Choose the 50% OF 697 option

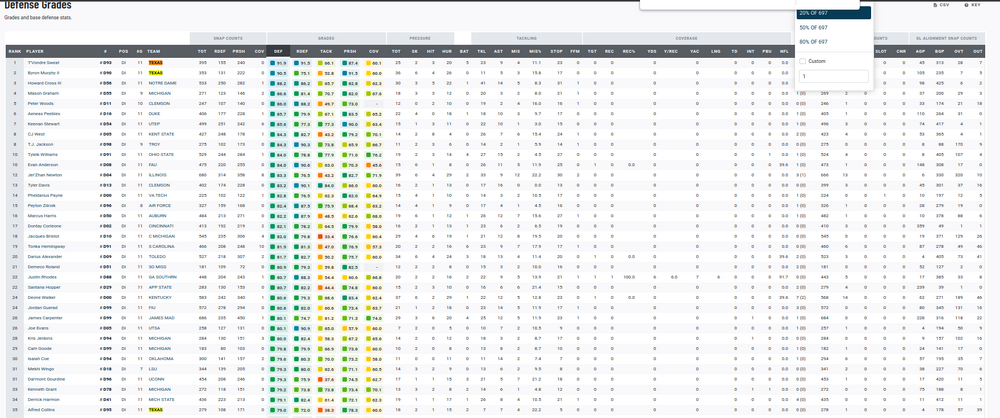pos(813,27)
